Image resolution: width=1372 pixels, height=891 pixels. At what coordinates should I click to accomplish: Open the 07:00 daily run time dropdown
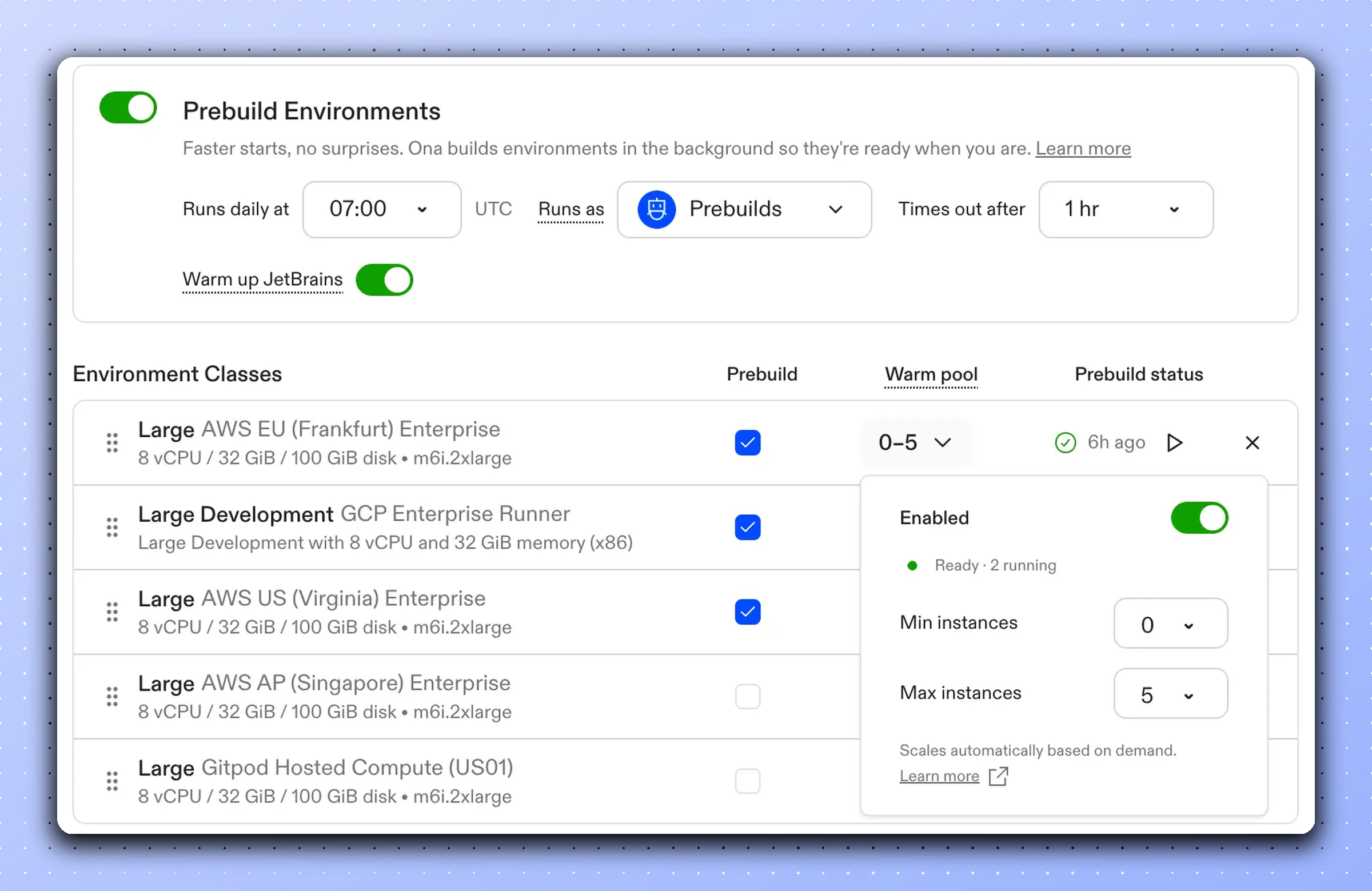tap(382, 209)
